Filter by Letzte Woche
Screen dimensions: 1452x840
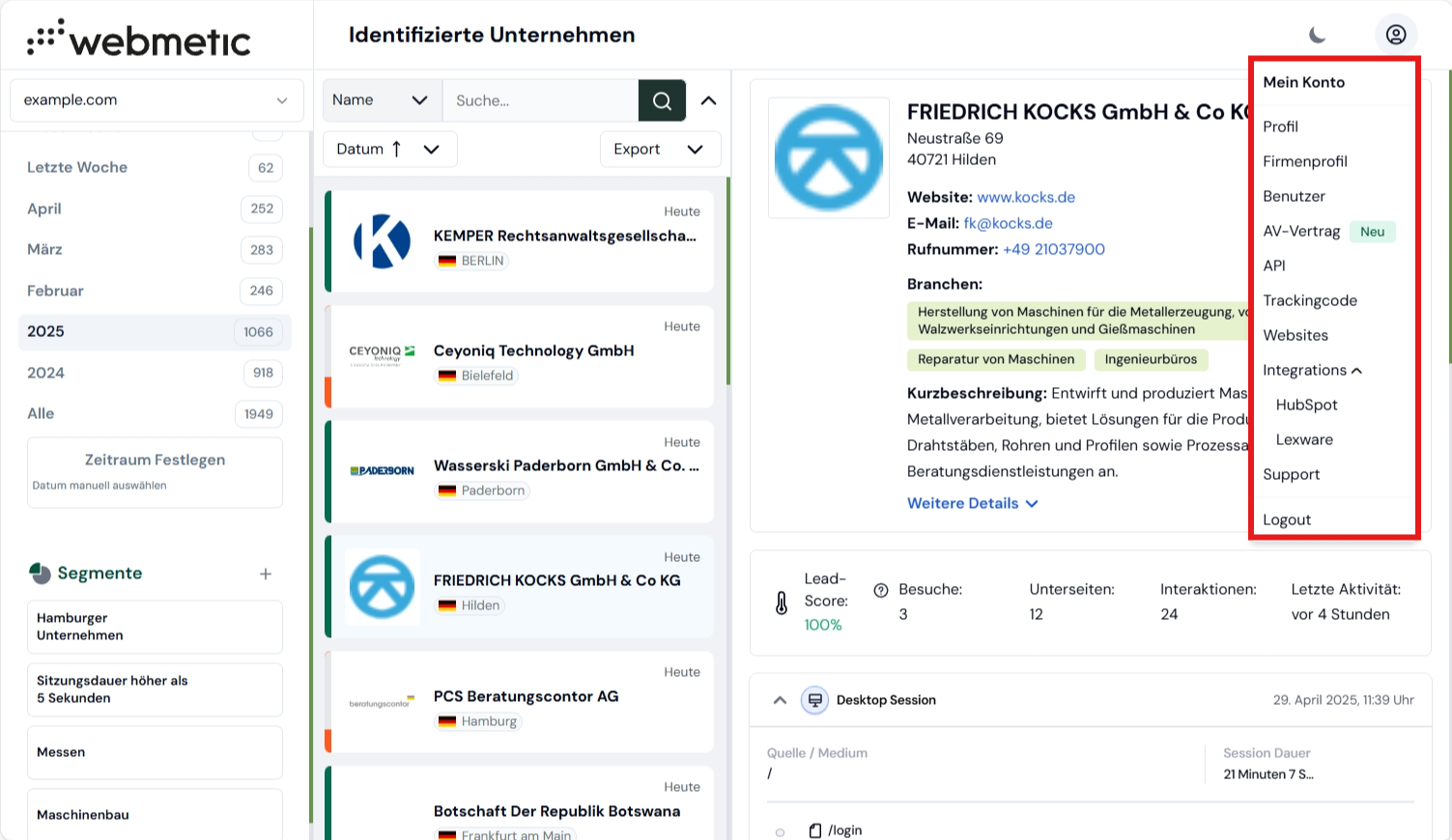pos(155,167)
